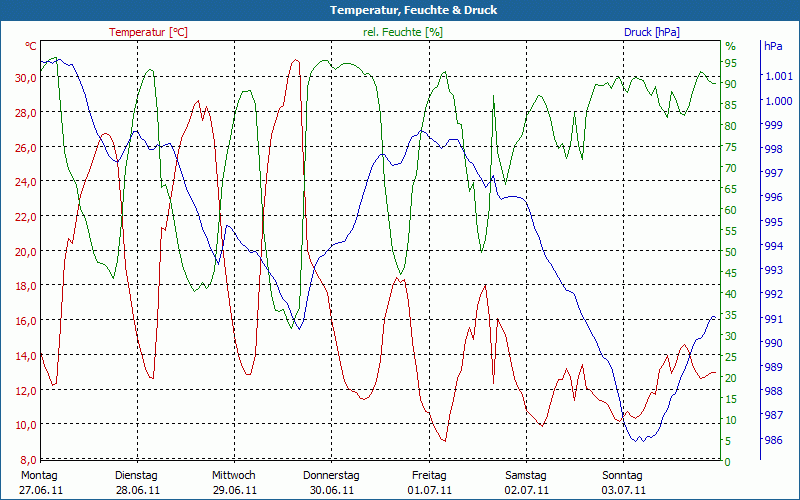Click the '999' pressure axis value
Viewport: 800px width, 500px height.
(x=773, y=125)
